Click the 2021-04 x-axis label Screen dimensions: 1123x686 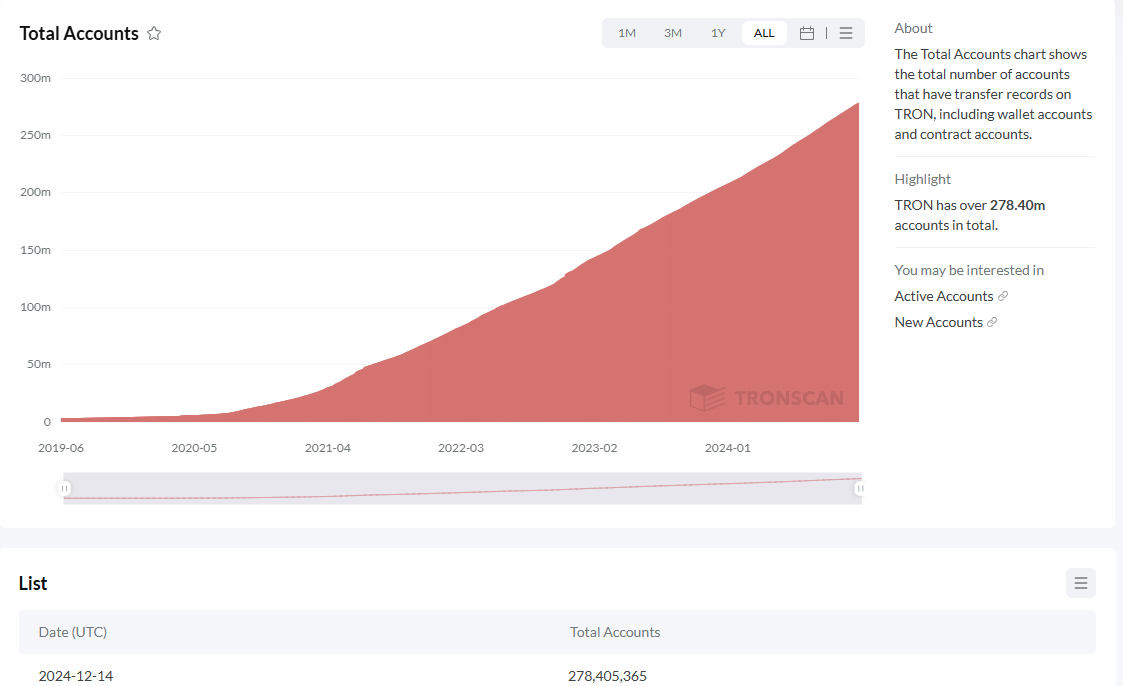pos(327,448)
